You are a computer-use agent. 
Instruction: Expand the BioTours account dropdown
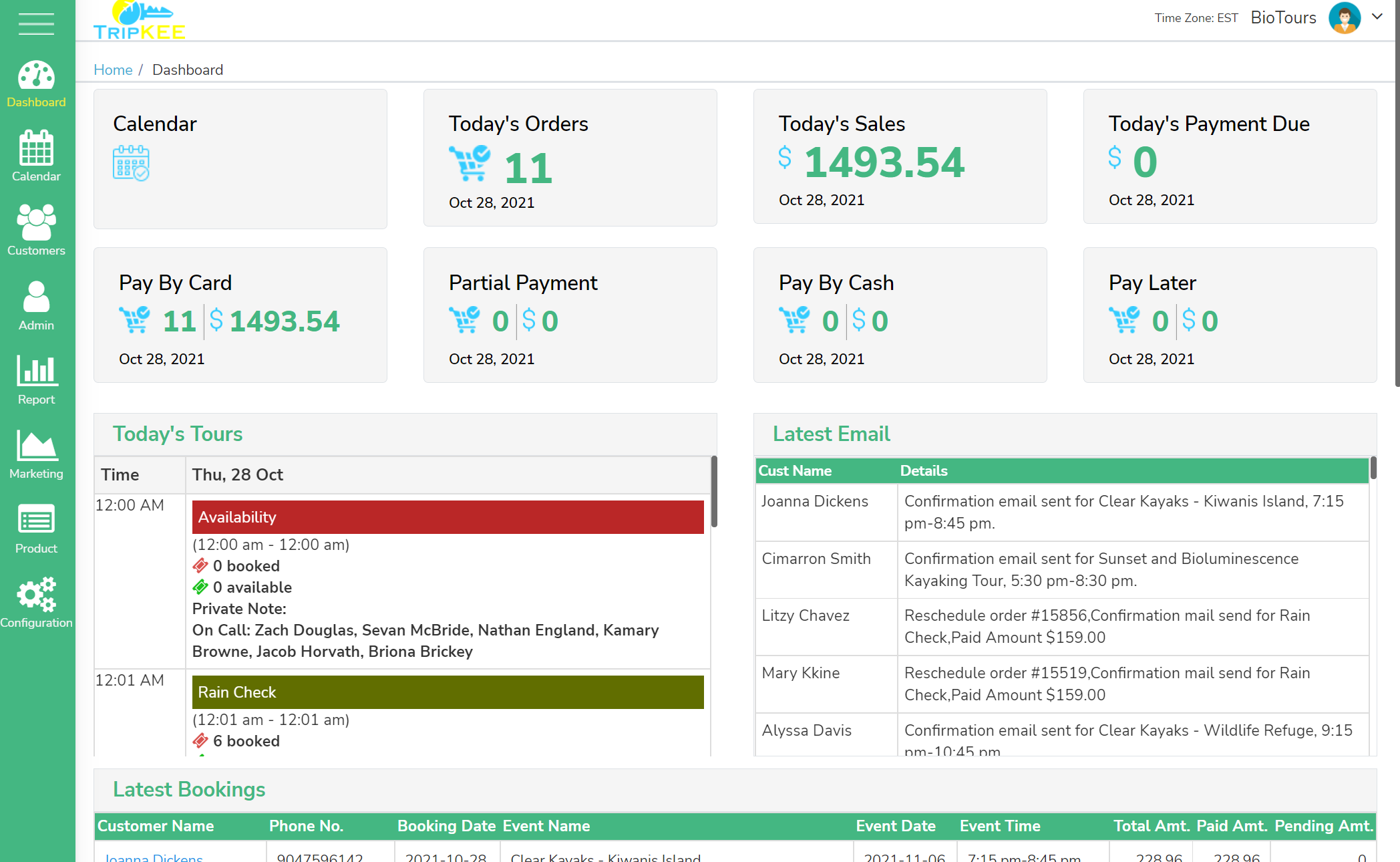[x=1282, y=17]
